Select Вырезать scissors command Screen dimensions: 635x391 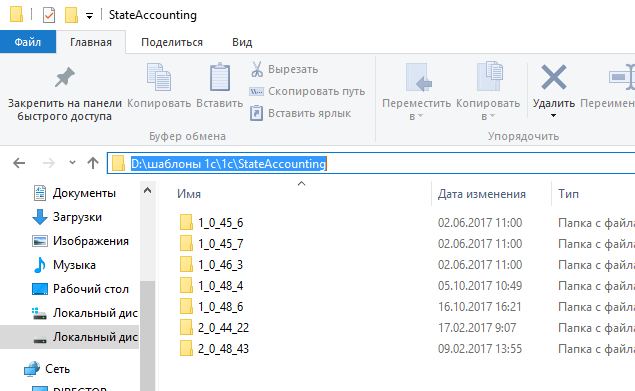[285, 69]
